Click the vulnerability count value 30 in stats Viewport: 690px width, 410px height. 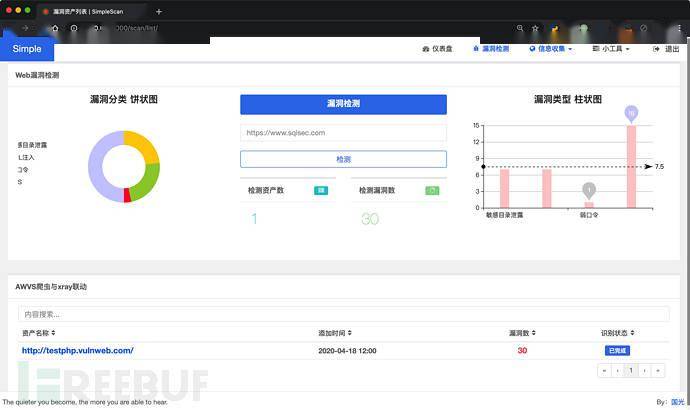[370, 219]
